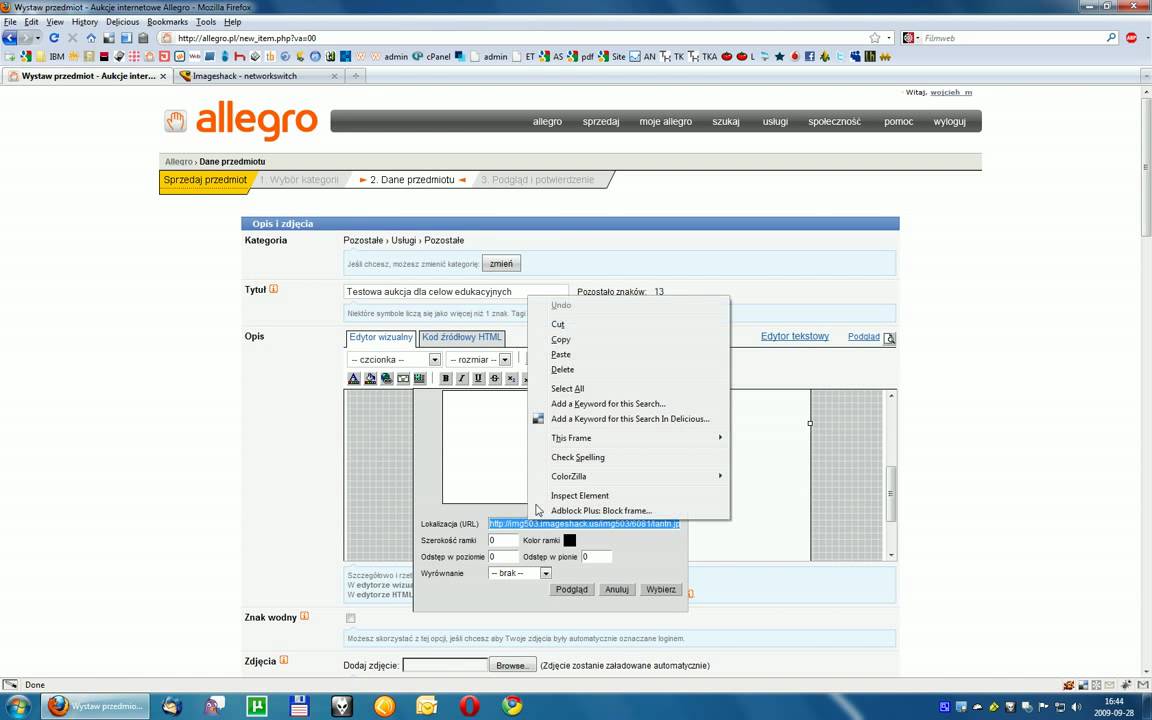Expand the czcionka font dropdown
Screen dimensions: 1152x720
(435, 359)
